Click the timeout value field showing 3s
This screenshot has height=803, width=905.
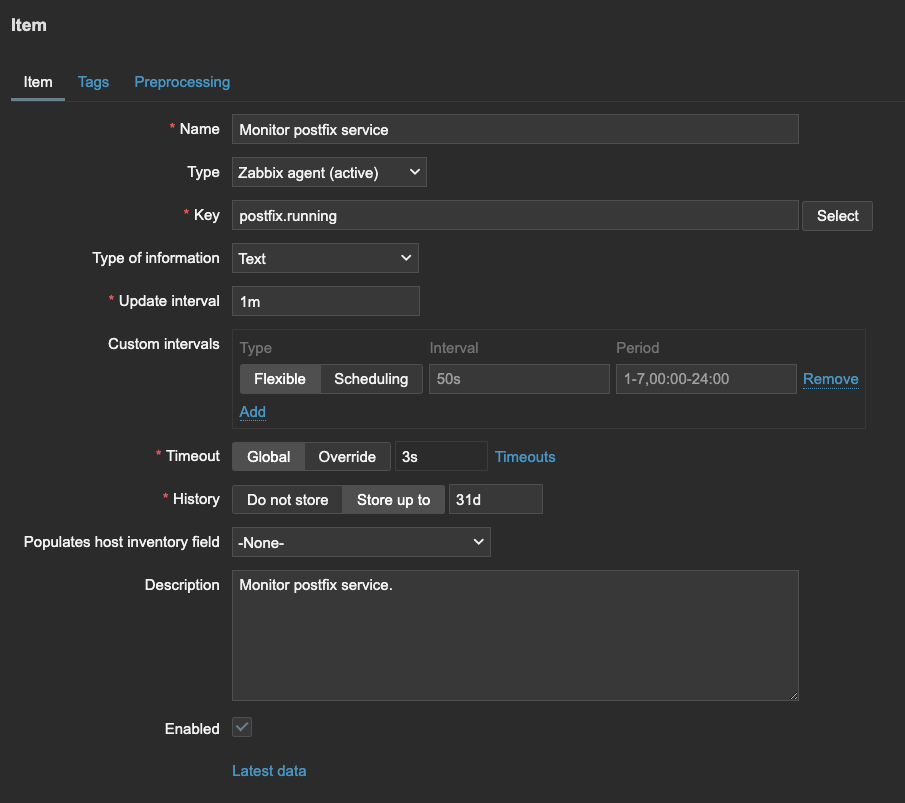coord(441,457)
